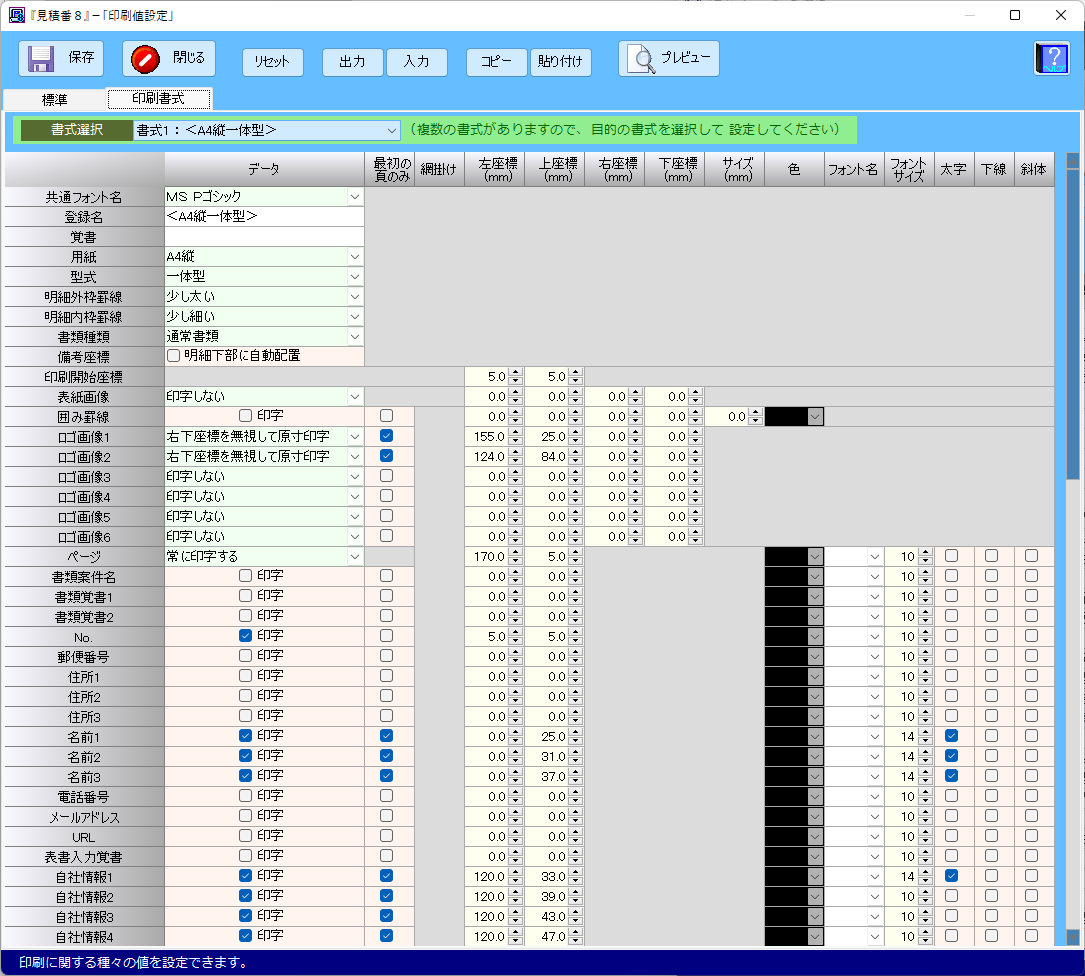Toggle 最初の頁のみ for 名前2

coord(387,756)
